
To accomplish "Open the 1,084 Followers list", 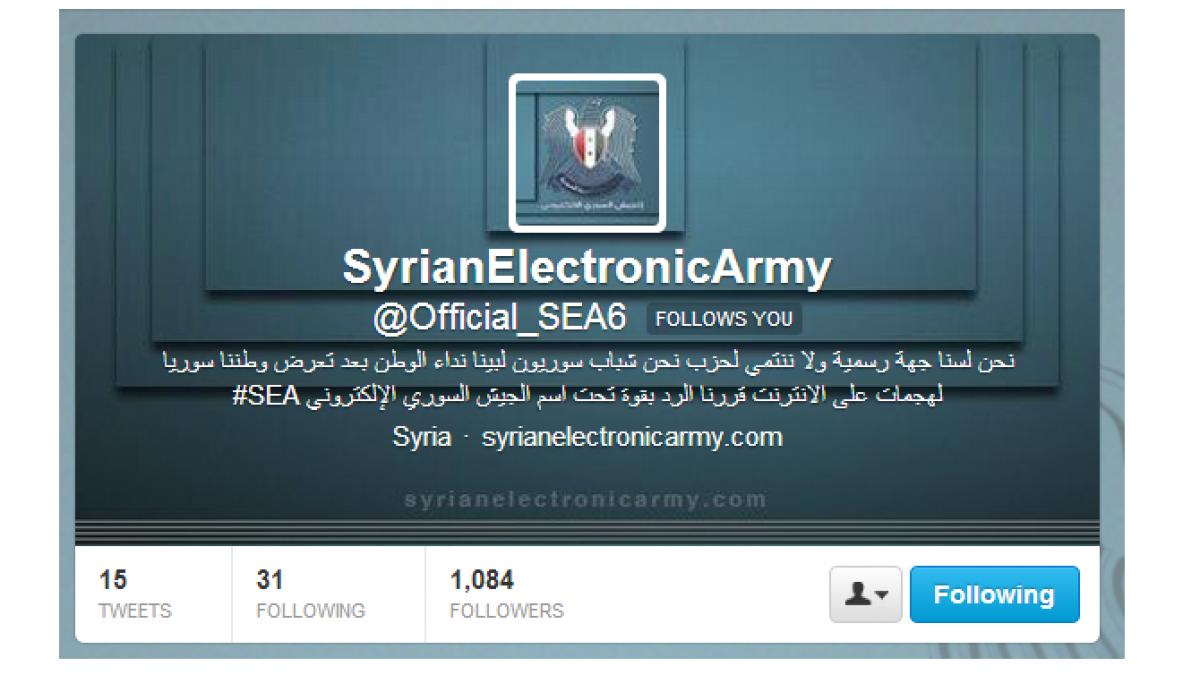I will point(506,594).
